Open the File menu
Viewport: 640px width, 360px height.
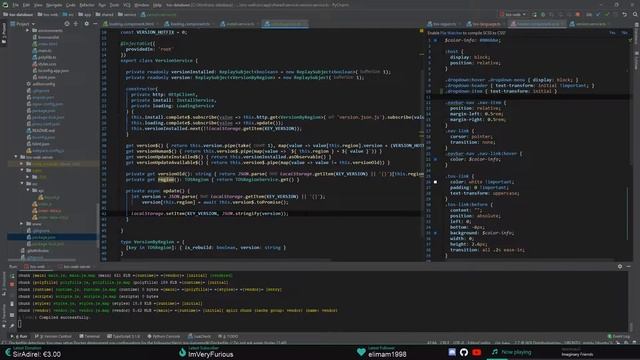pos(16,5)
